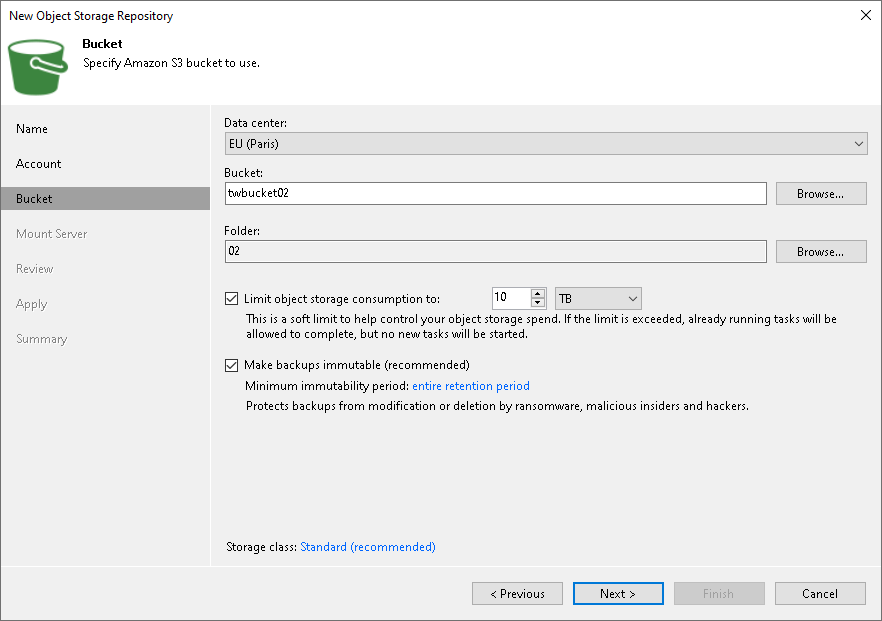Focus the Bucket name field

496,194
